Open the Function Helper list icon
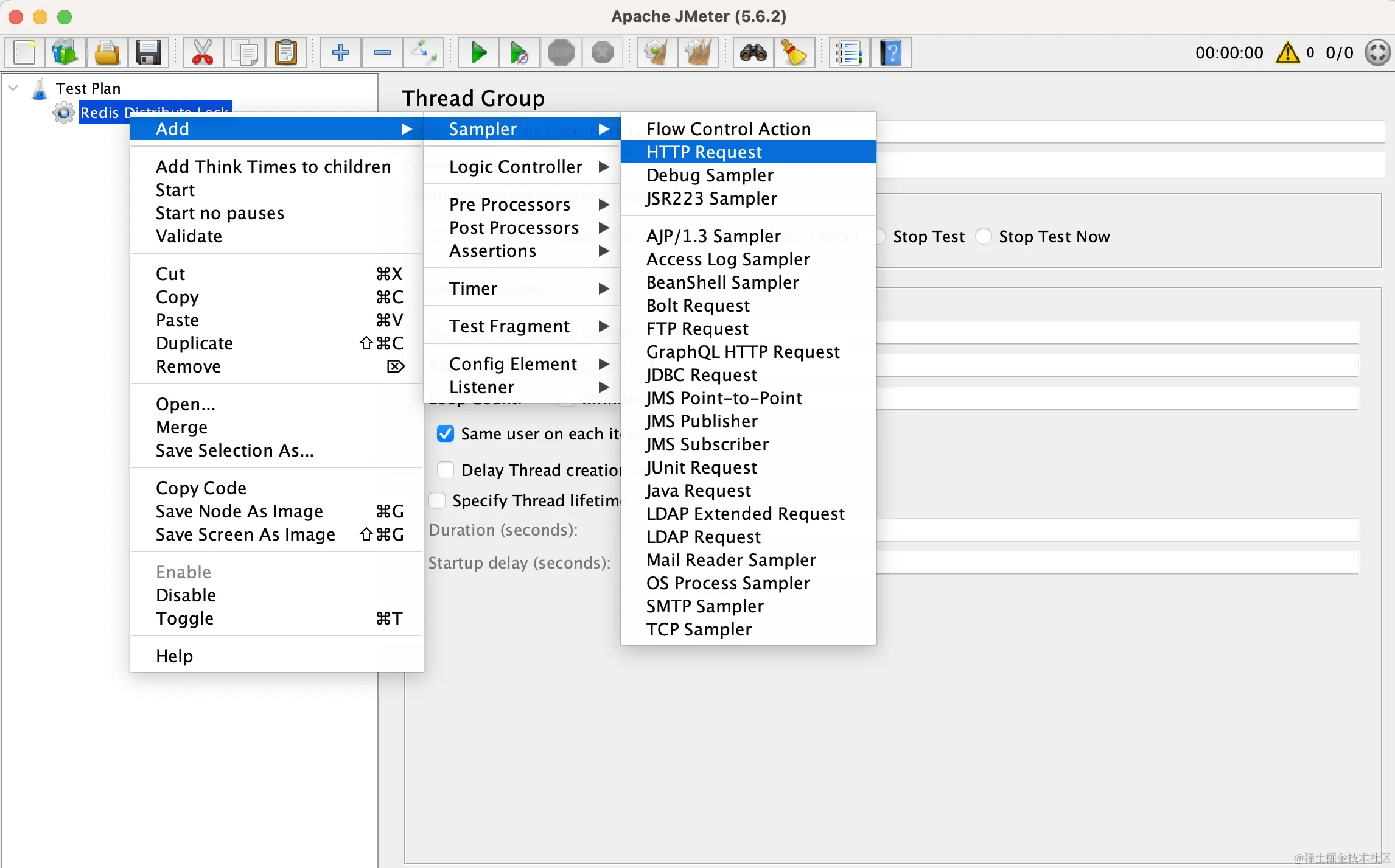The width and height of the screenshot is (1395, 868). pos(848,53)
